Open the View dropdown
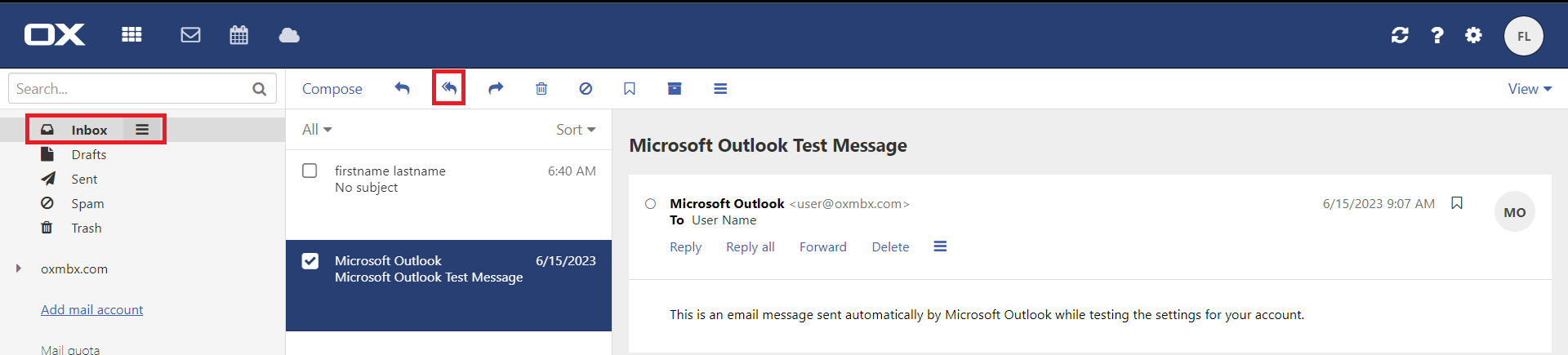The image size is (1568, 355). click(x=1529, y=89)
